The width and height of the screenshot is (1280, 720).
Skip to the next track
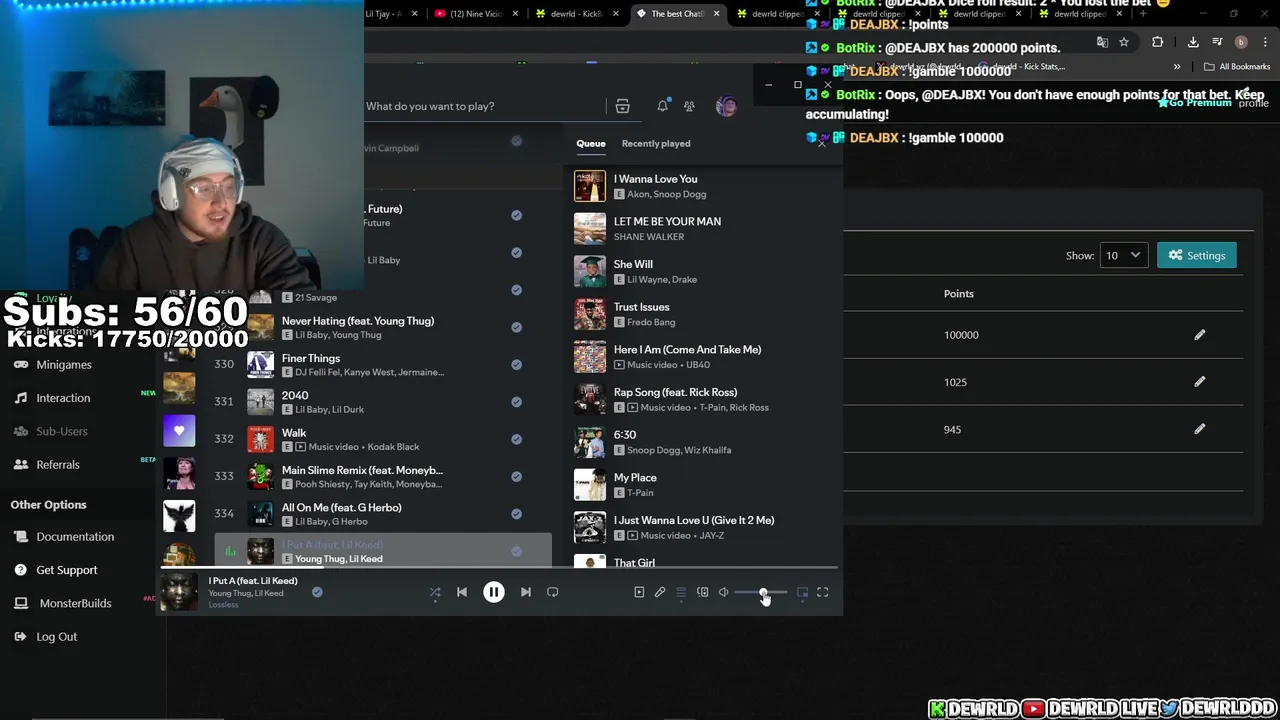526,592
